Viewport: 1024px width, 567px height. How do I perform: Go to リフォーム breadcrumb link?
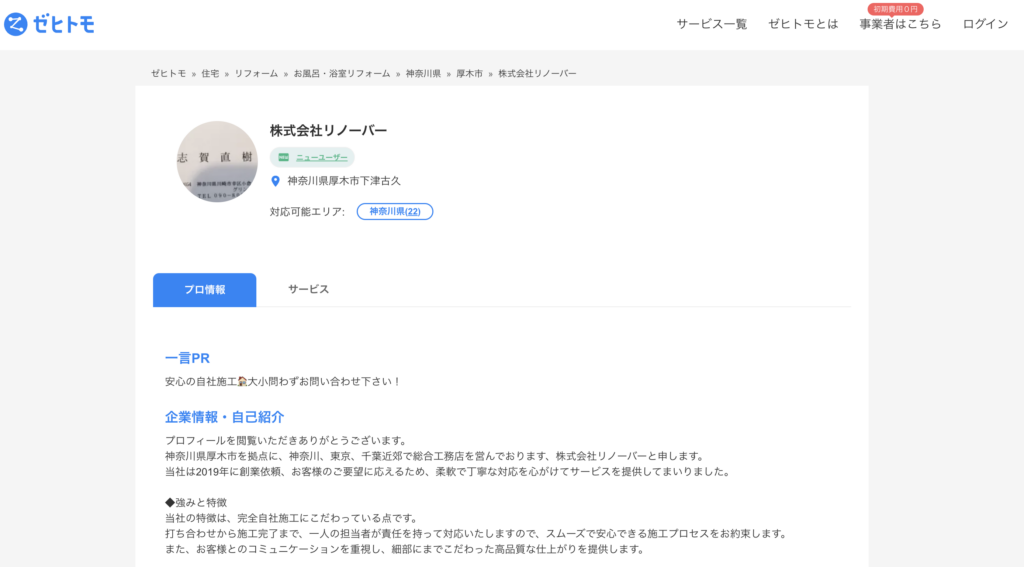256,74
